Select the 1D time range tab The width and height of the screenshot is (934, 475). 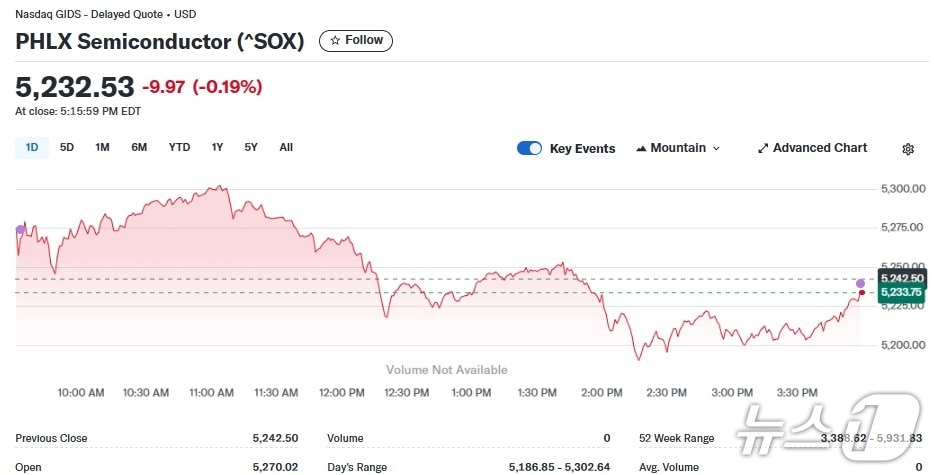coord(32,148)
